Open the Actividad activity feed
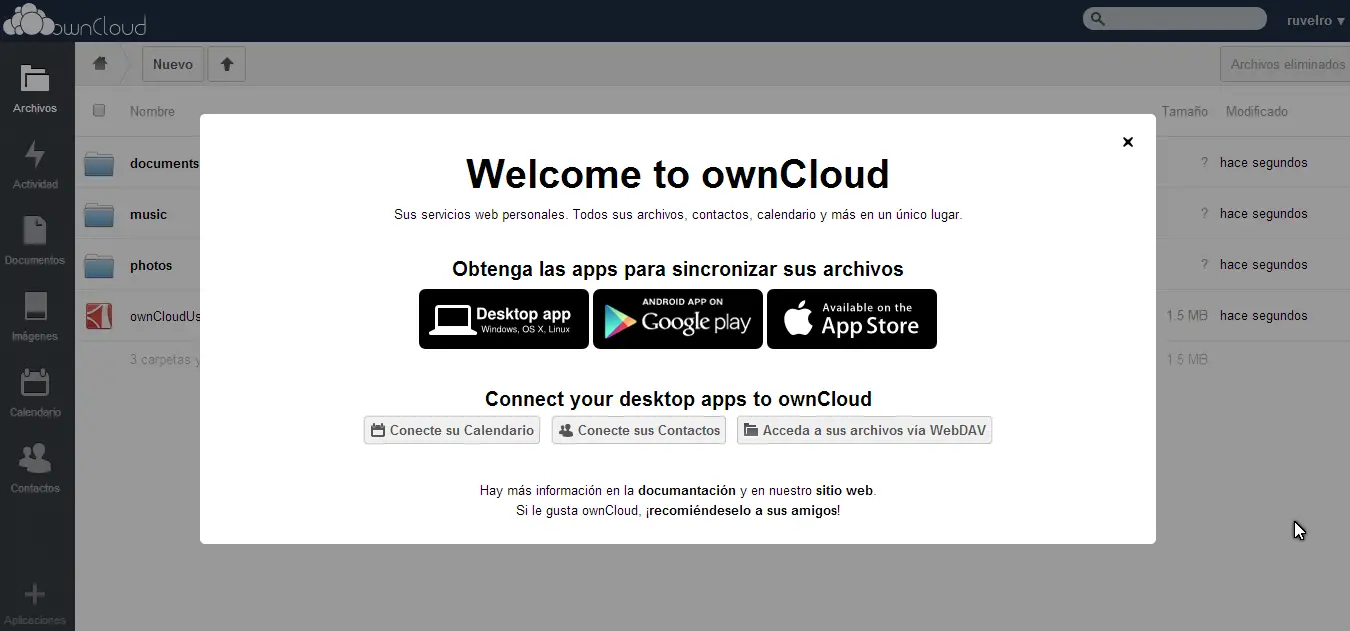This screenshot has height=631, width=1350. click(x=35, y=165)
